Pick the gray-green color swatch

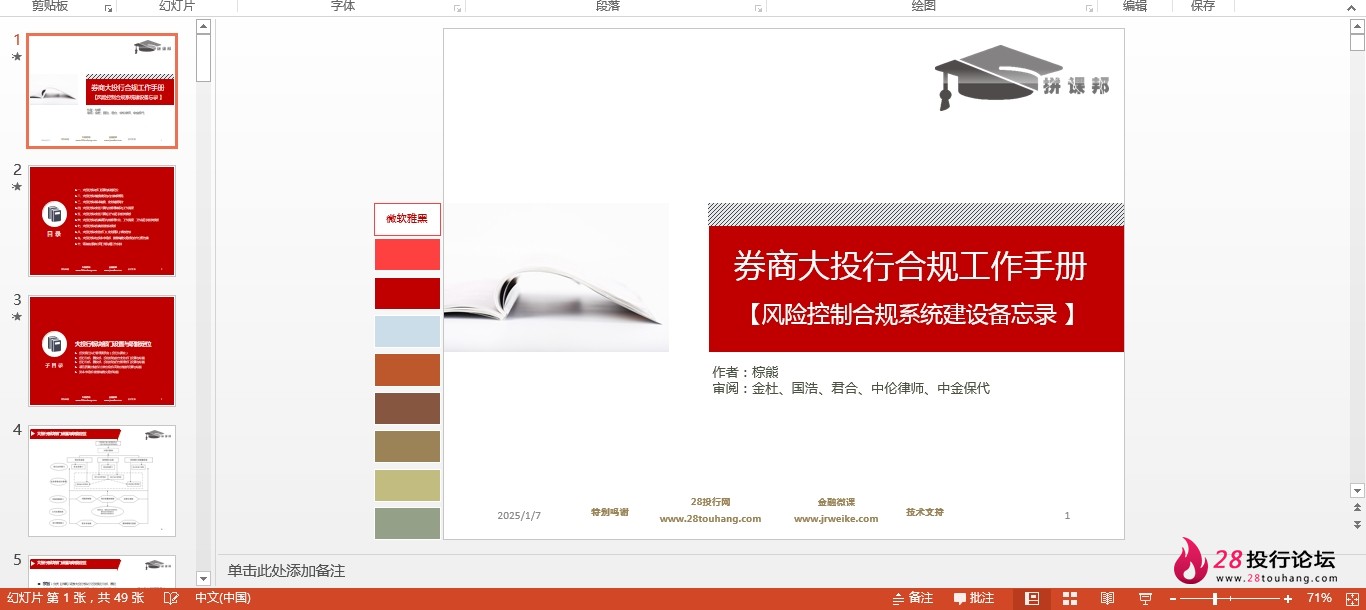(x=407, y=523)
